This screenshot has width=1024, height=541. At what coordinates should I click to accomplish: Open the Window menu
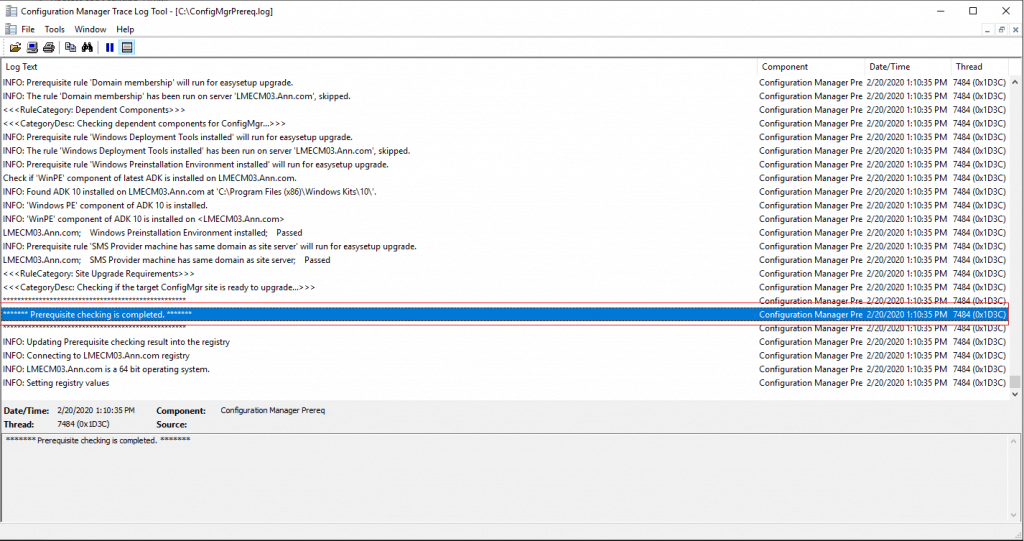coord(90,29)
